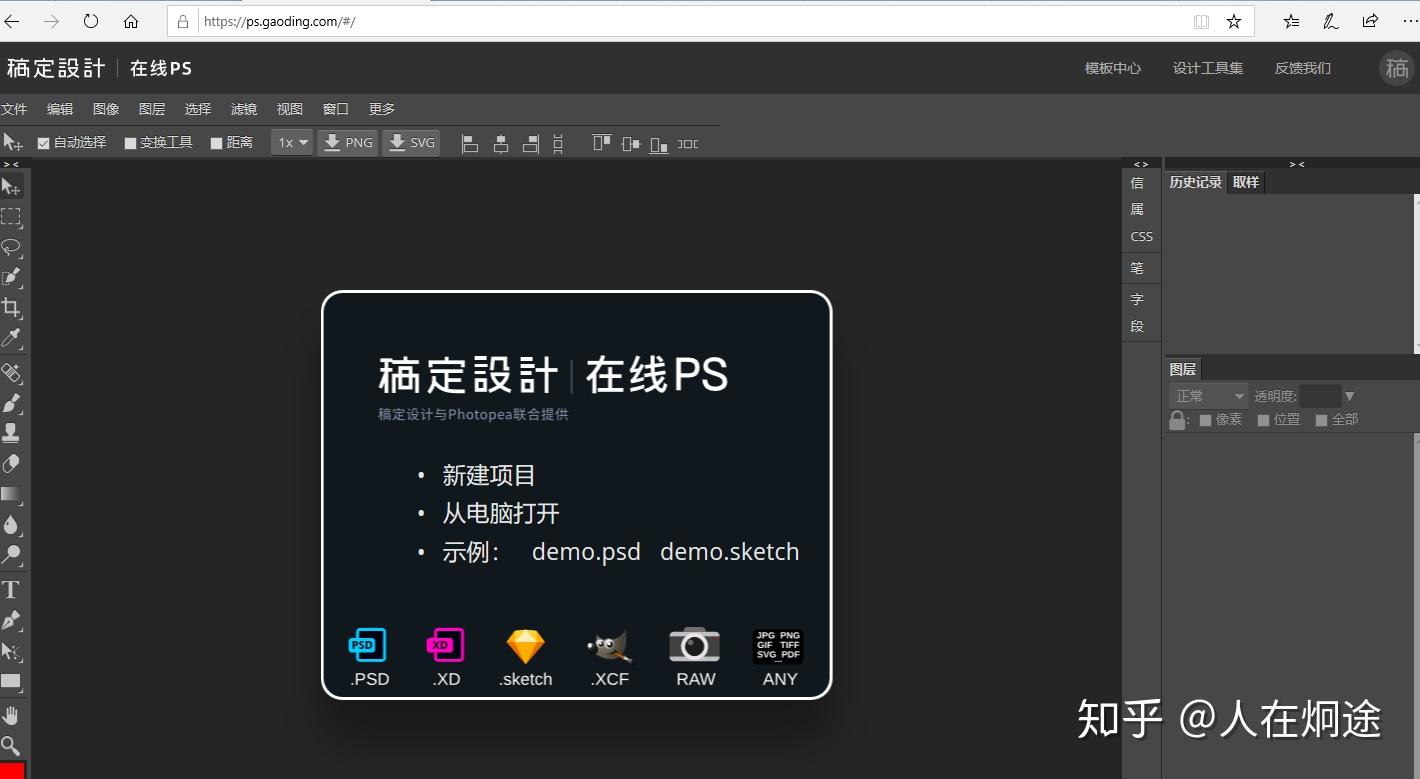Select the Type tool

pos(11,589)
